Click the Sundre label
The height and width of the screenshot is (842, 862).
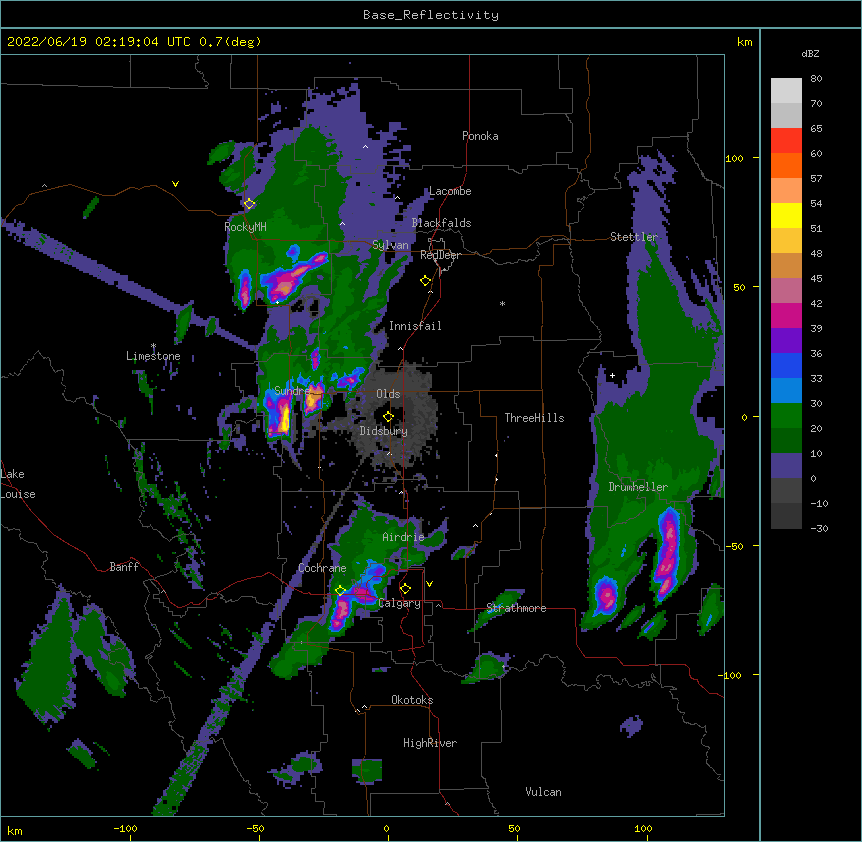tap(292, 391)
